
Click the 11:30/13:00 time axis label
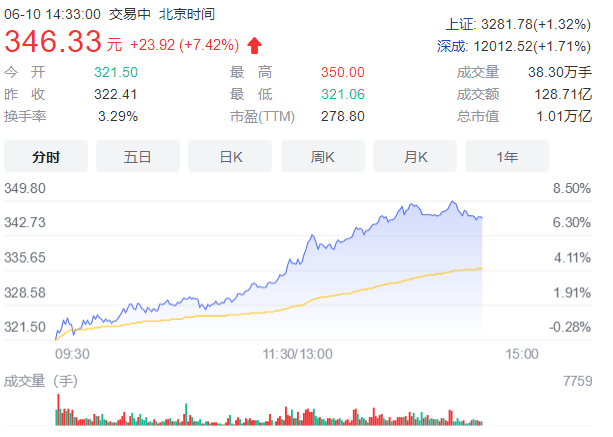(298, 353)
